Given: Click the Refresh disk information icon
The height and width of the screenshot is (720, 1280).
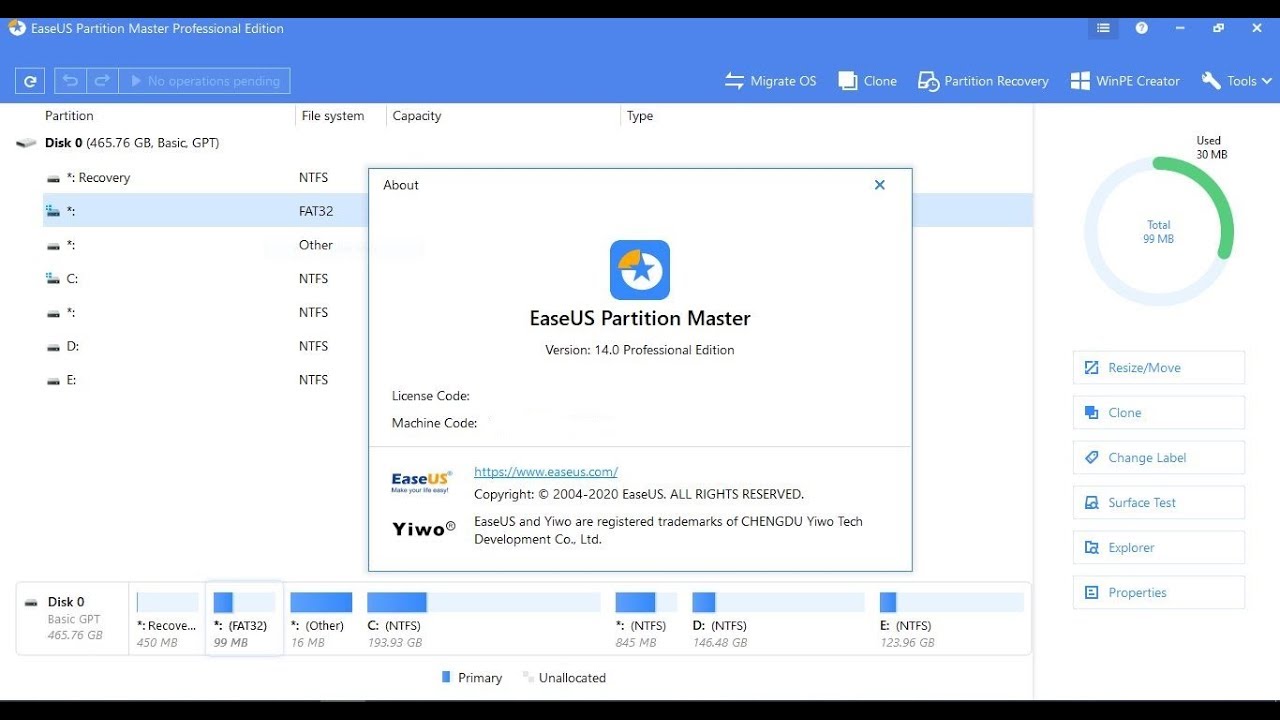Looking at the screenshot, I should tap(31, 81).
